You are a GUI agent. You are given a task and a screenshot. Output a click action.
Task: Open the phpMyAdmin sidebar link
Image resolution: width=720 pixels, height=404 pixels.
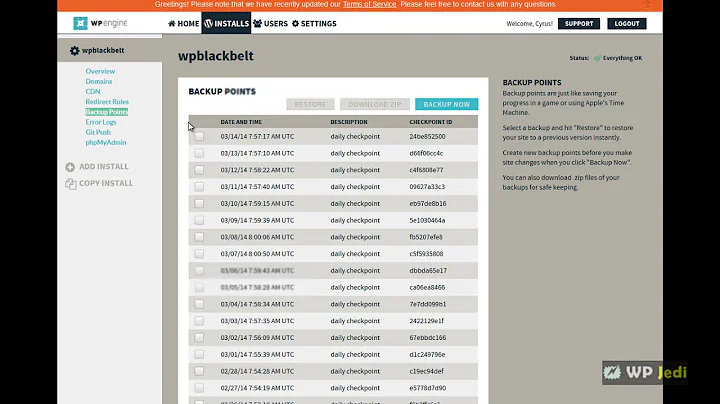pos(106,142)
